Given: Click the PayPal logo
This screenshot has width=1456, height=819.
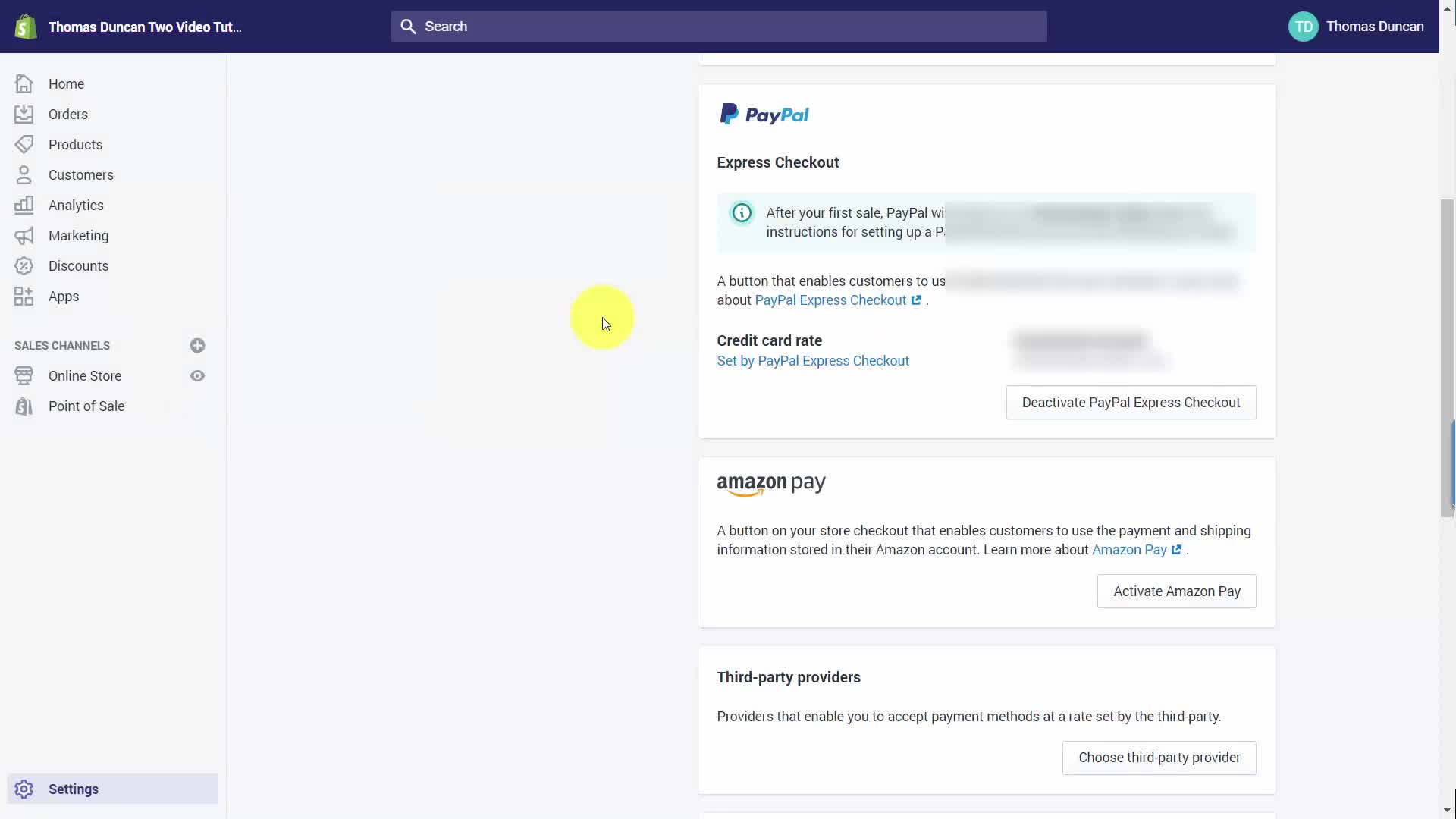Looking at the screenshot, I should 764,115.
